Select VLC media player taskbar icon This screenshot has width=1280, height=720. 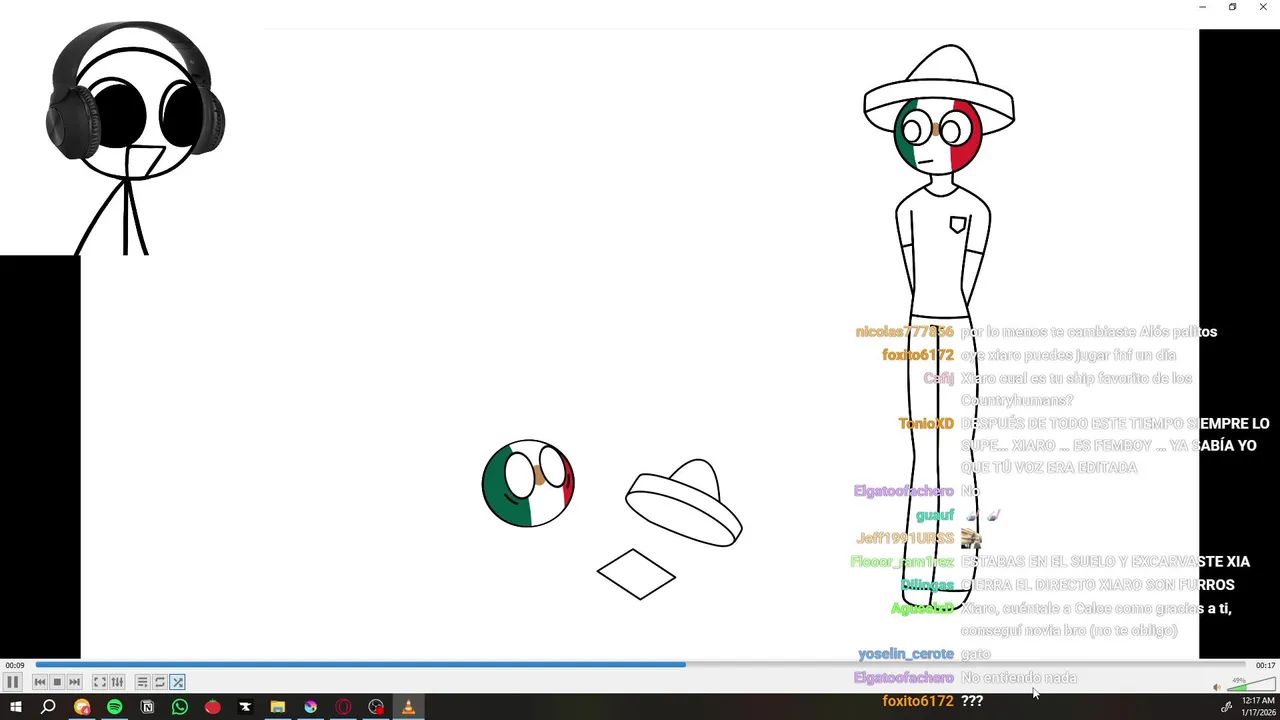point(408,707)
